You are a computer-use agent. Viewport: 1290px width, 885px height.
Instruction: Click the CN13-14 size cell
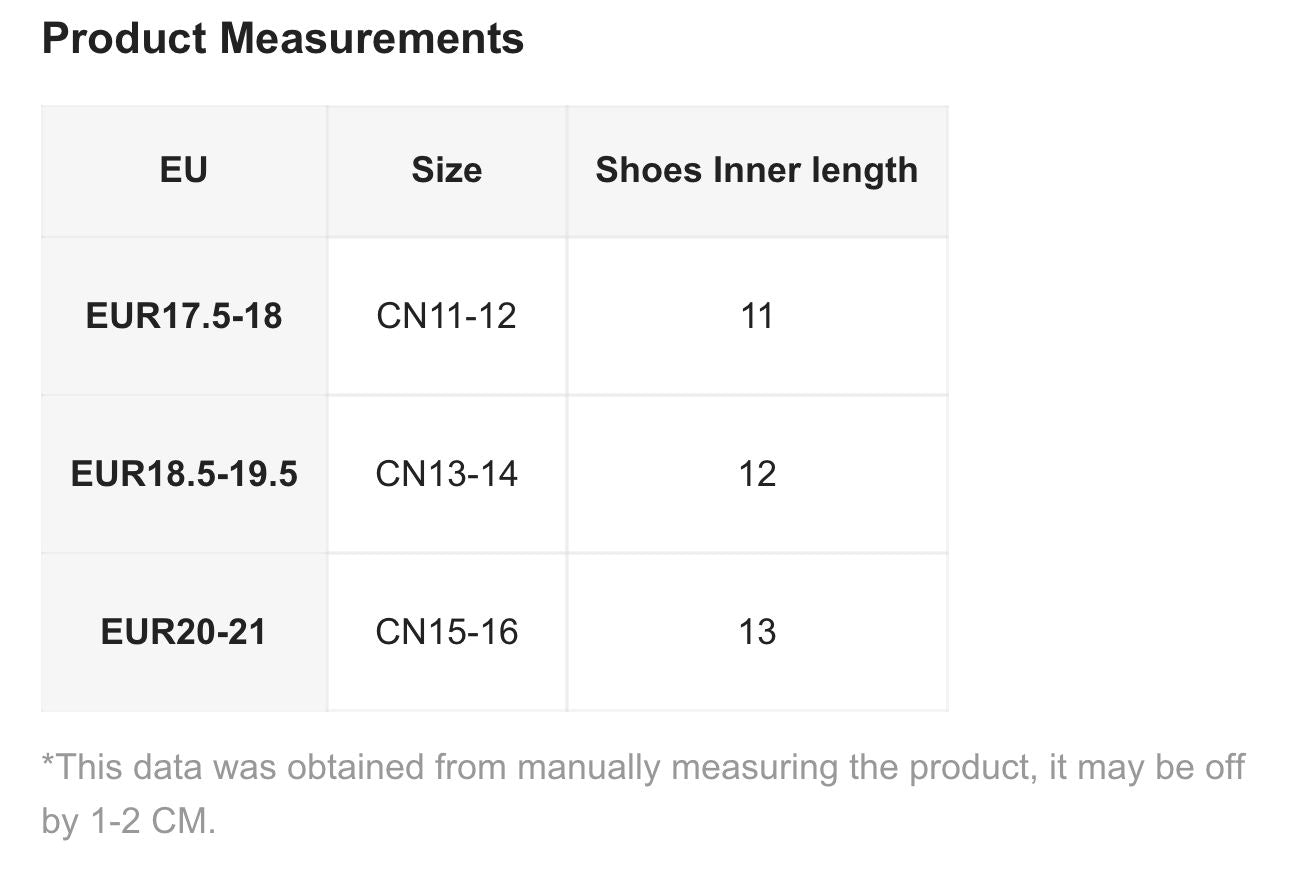(x=447, y=474)
